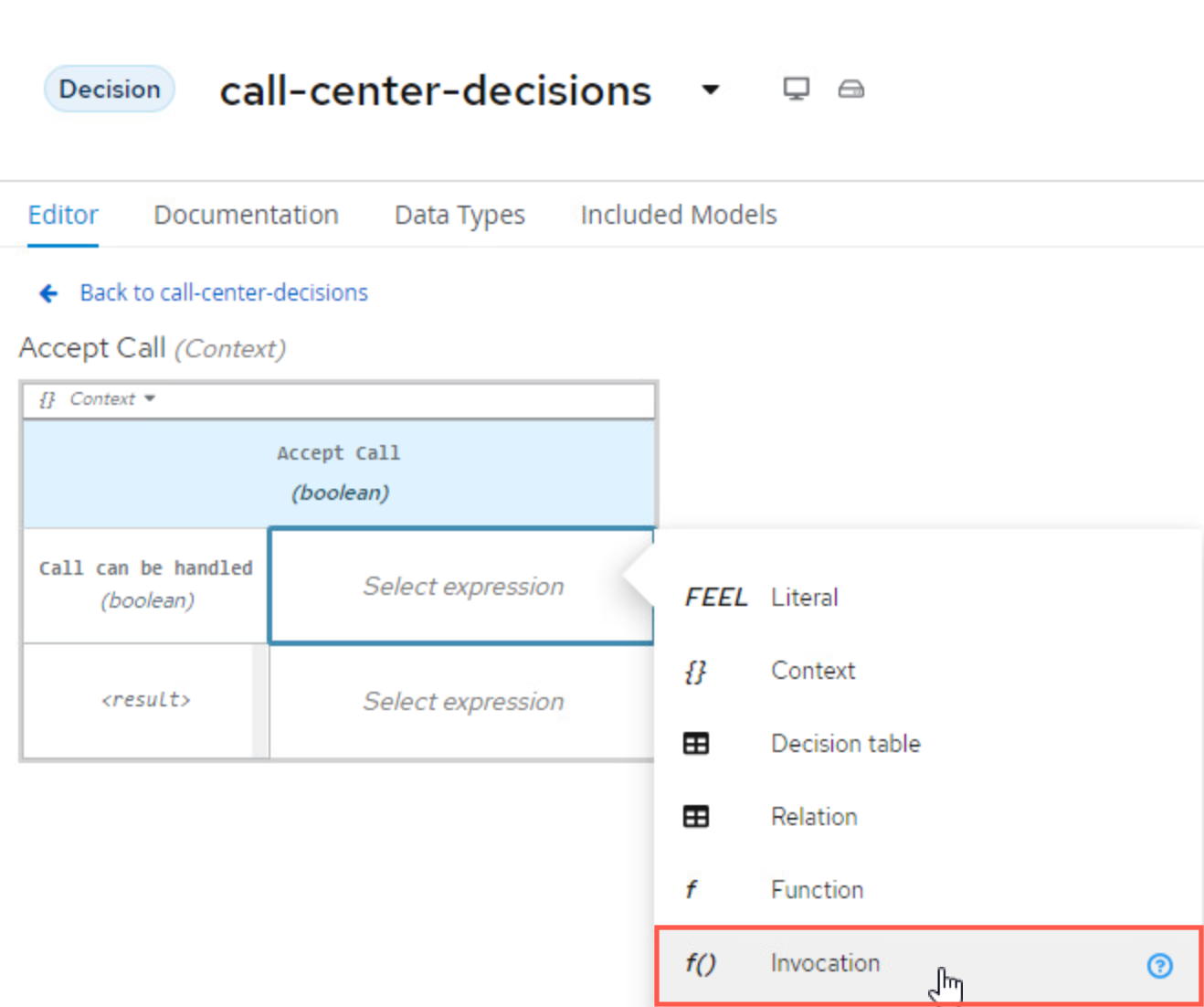Viewport: 1204px width, 1007px height.
Task: Click the FEEL icon beside Literal
Action: pyautogui.click(x=716, y=598)
